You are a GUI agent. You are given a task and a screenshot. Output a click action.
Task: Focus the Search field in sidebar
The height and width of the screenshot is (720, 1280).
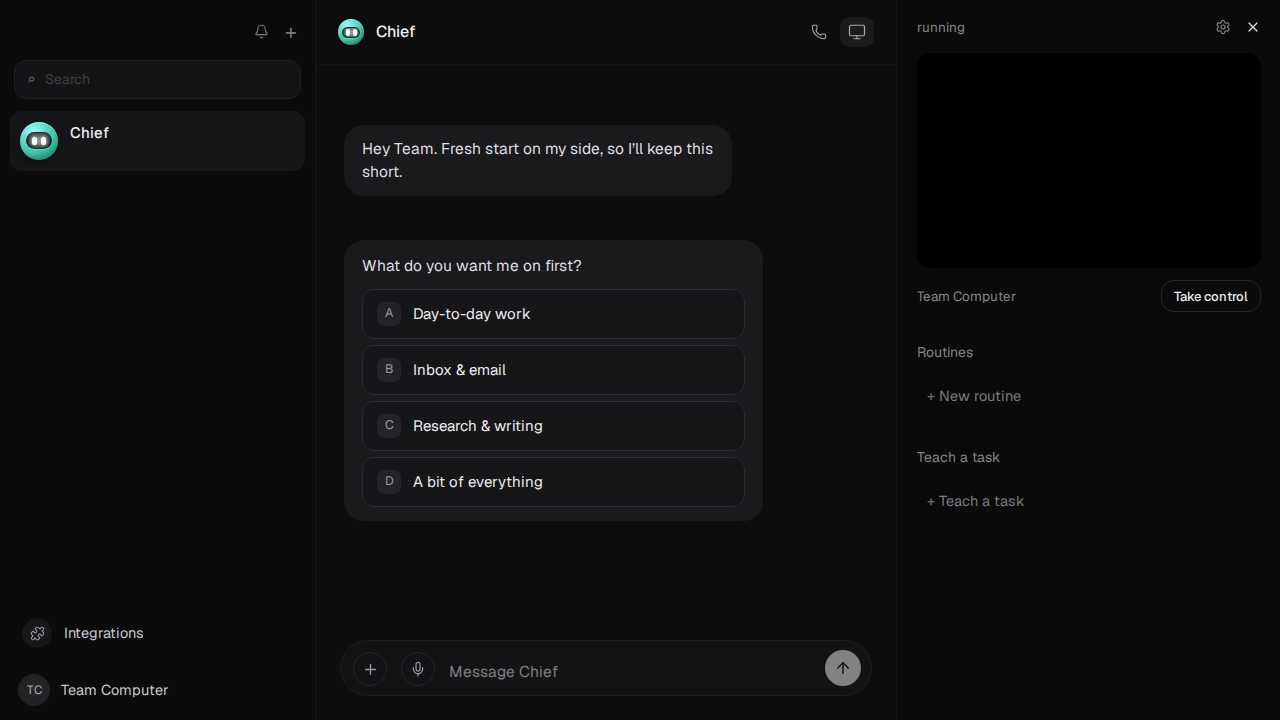[157, 79]
